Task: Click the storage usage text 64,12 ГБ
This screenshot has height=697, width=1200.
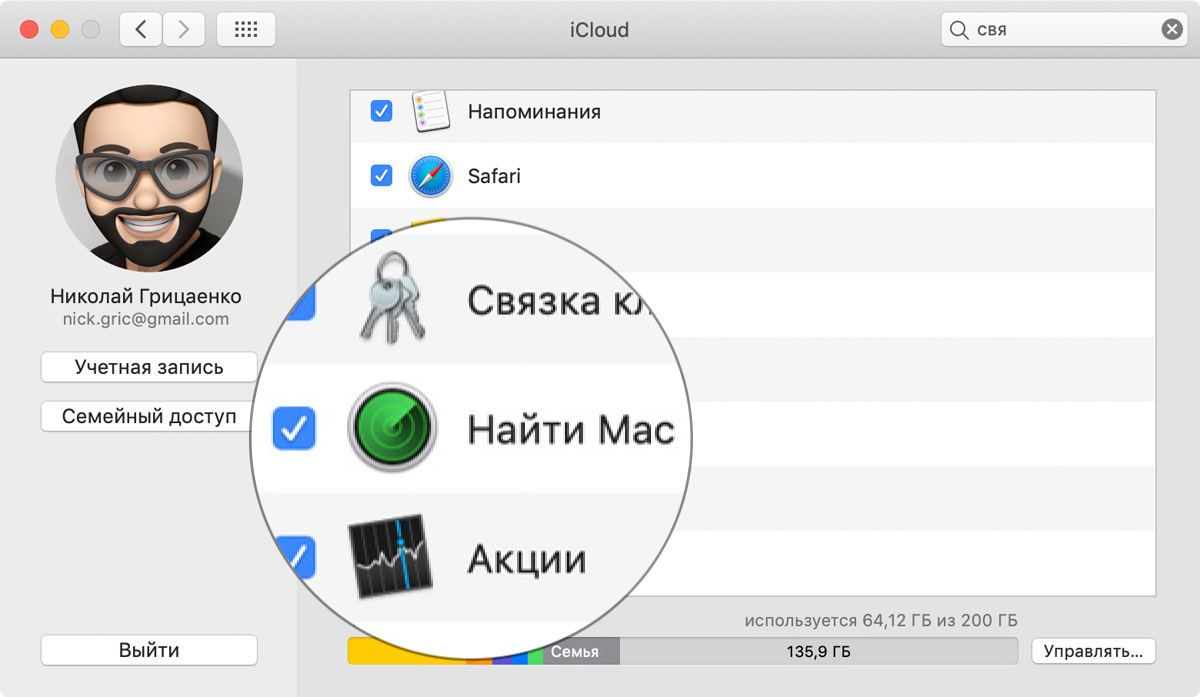Action: (881, 620)
